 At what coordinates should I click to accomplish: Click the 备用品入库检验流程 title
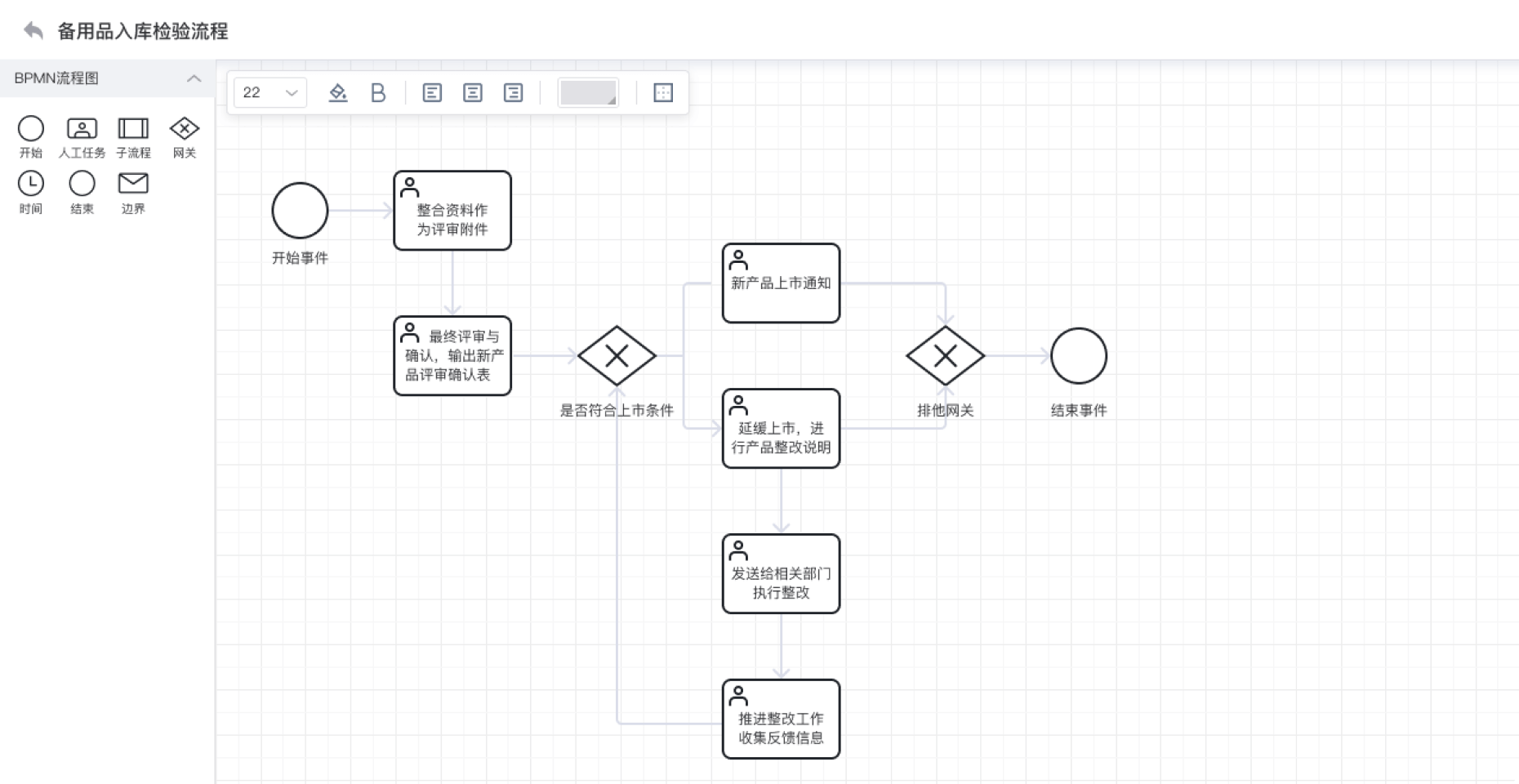tap(143, 31)
